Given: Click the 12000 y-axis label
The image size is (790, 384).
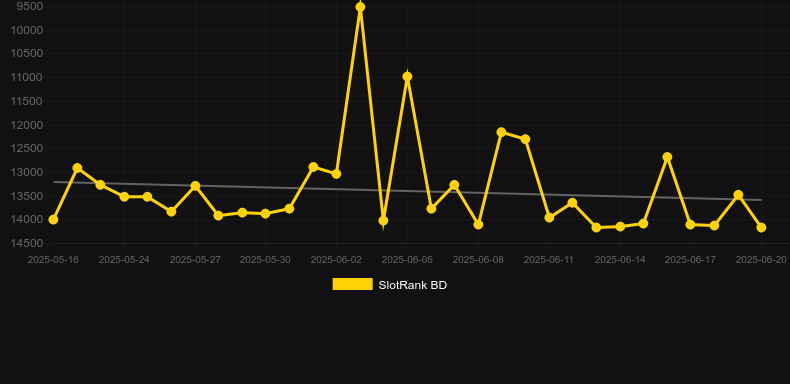Looking at the screenshot, I should coord(27,125).
